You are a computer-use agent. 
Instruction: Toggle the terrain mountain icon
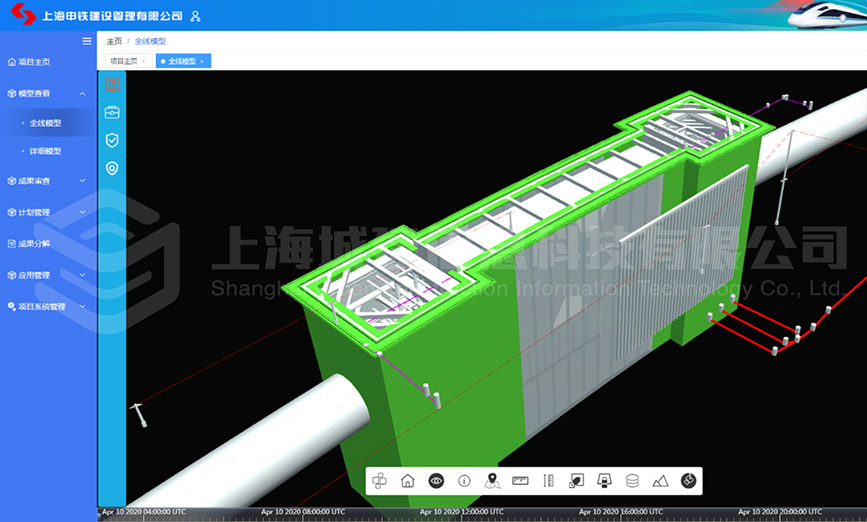660,482
